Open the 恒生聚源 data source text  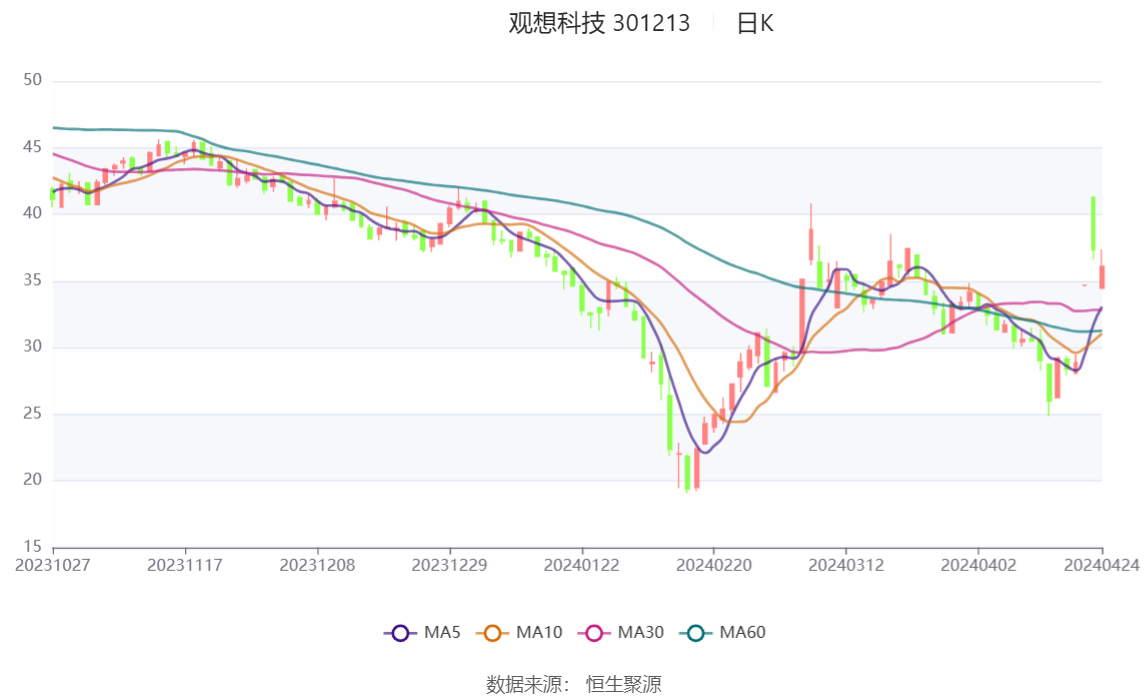click(623, 684)
